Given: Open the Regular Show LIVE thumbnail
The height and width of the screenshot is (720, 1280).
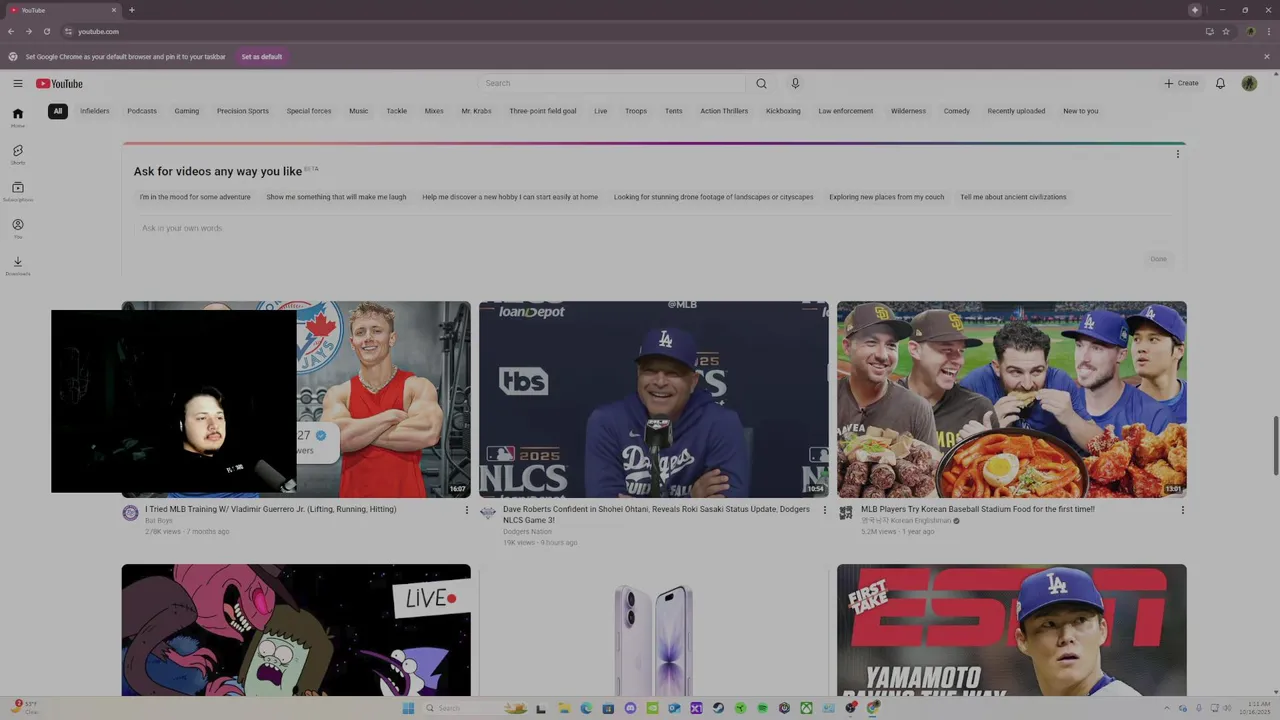Looking at the screenshot, I should tap(296, 630).
